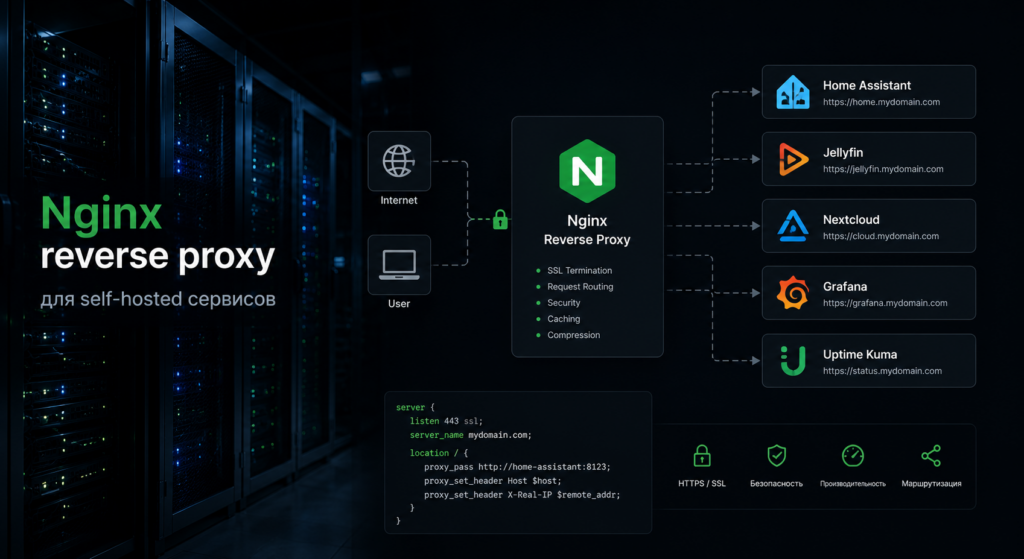1024x559 pixels.
Task: Click the Internet label under globe
Action: tap(399, 200)
